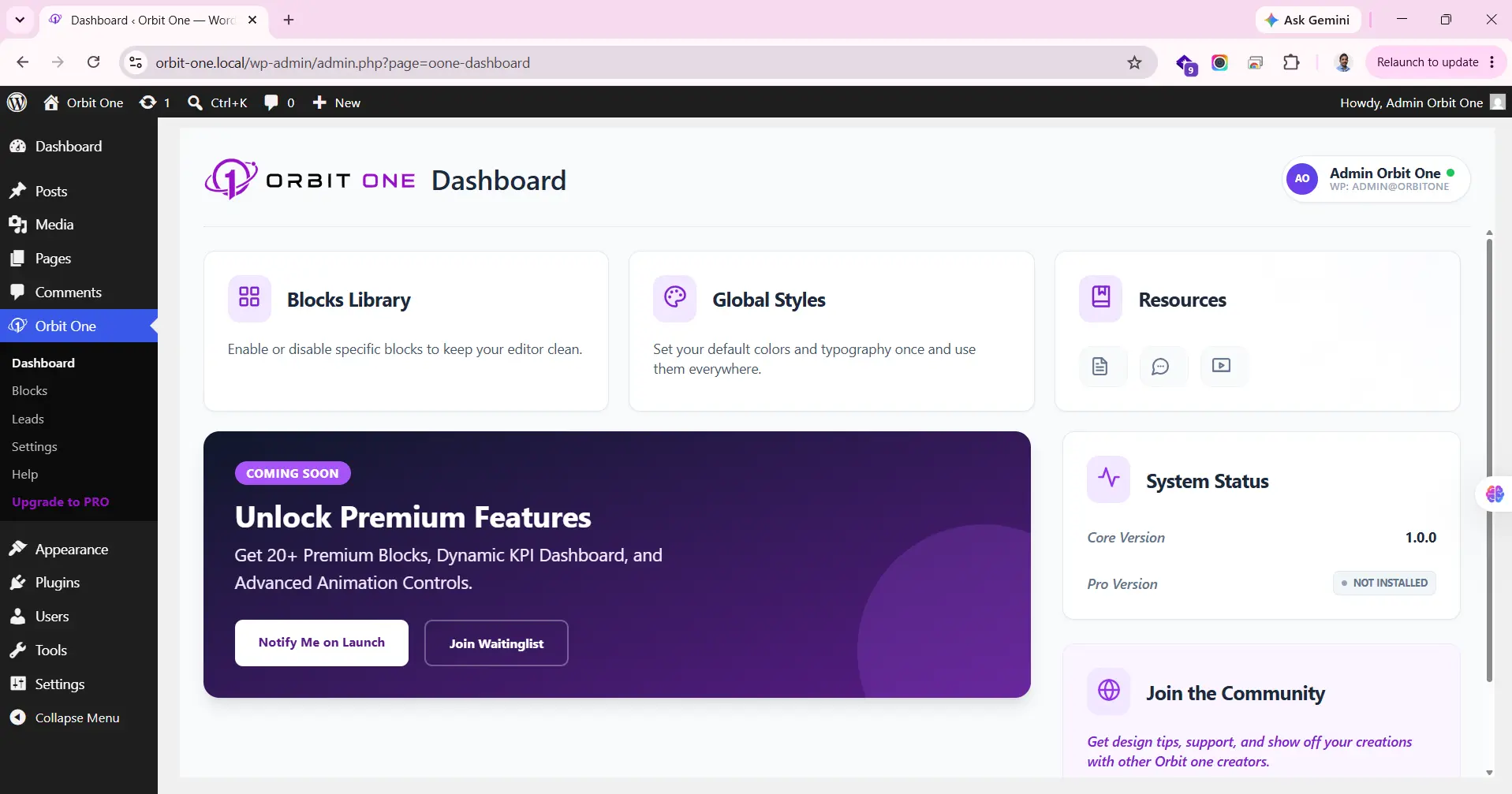
Task: Click the Join the Community globe icon
Action: click(1108, 691)
